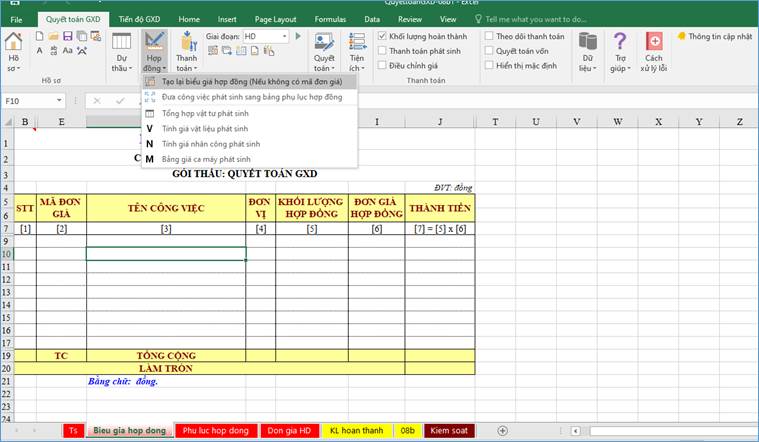
Task: Uncheck Khối lượng hoàn thành checkbox
Action: pyautogui.click(x=382, y=37)
